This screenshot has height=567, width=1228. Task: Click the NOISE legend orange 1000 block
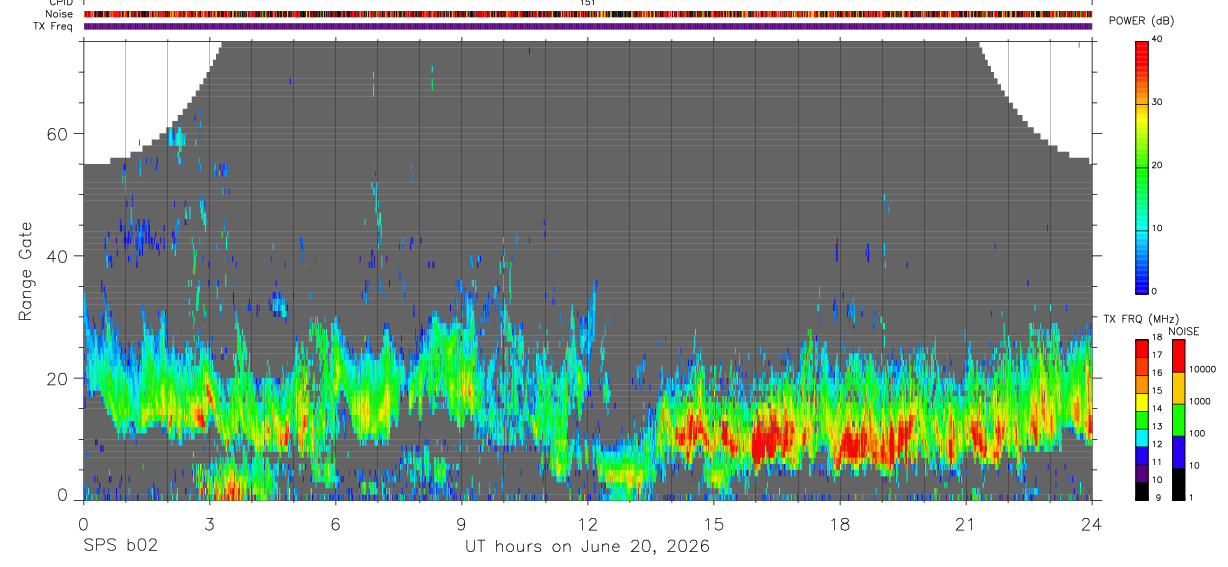[1178, 388]
